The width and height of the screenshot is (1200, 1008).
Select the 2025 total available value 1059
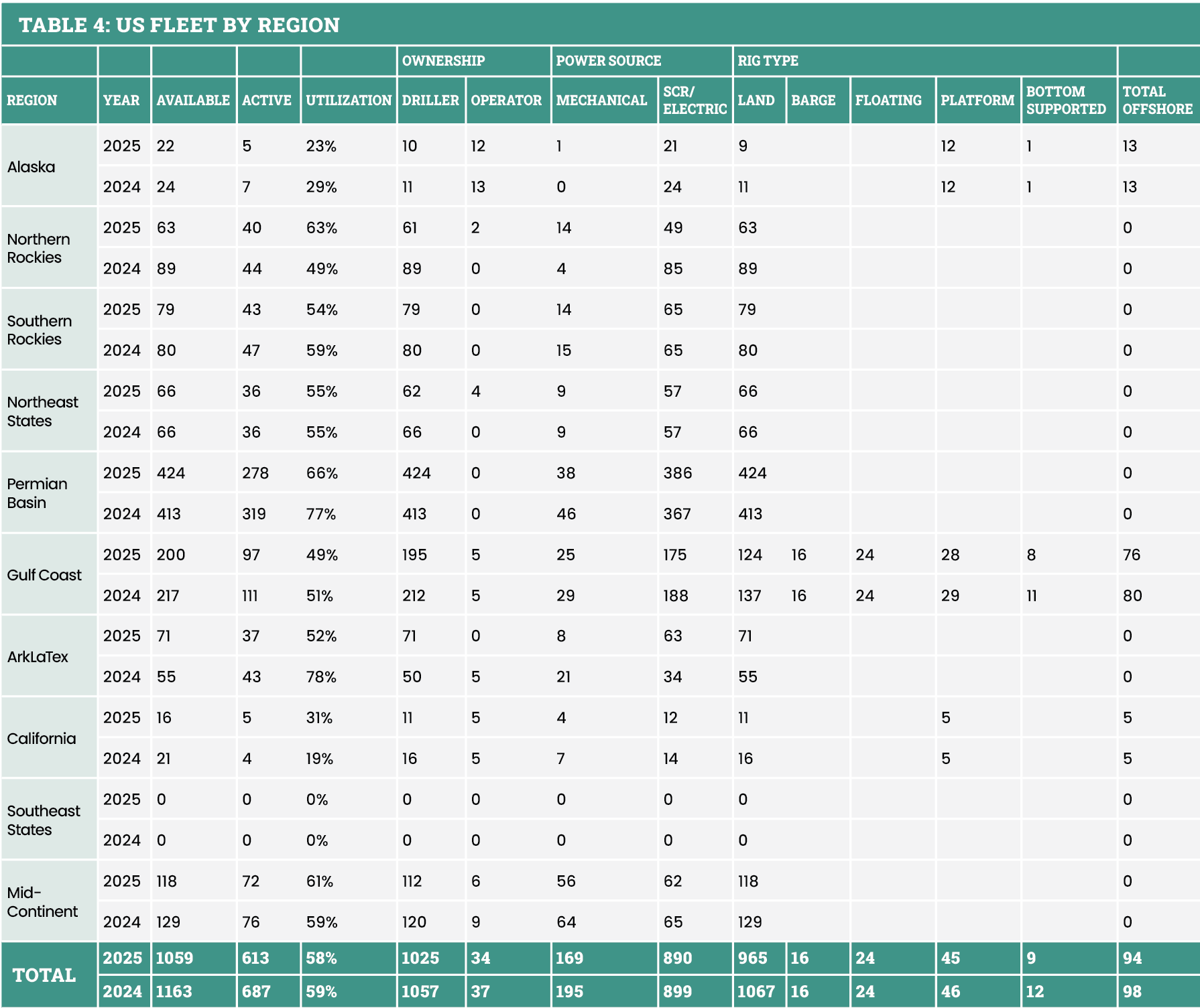174,958
